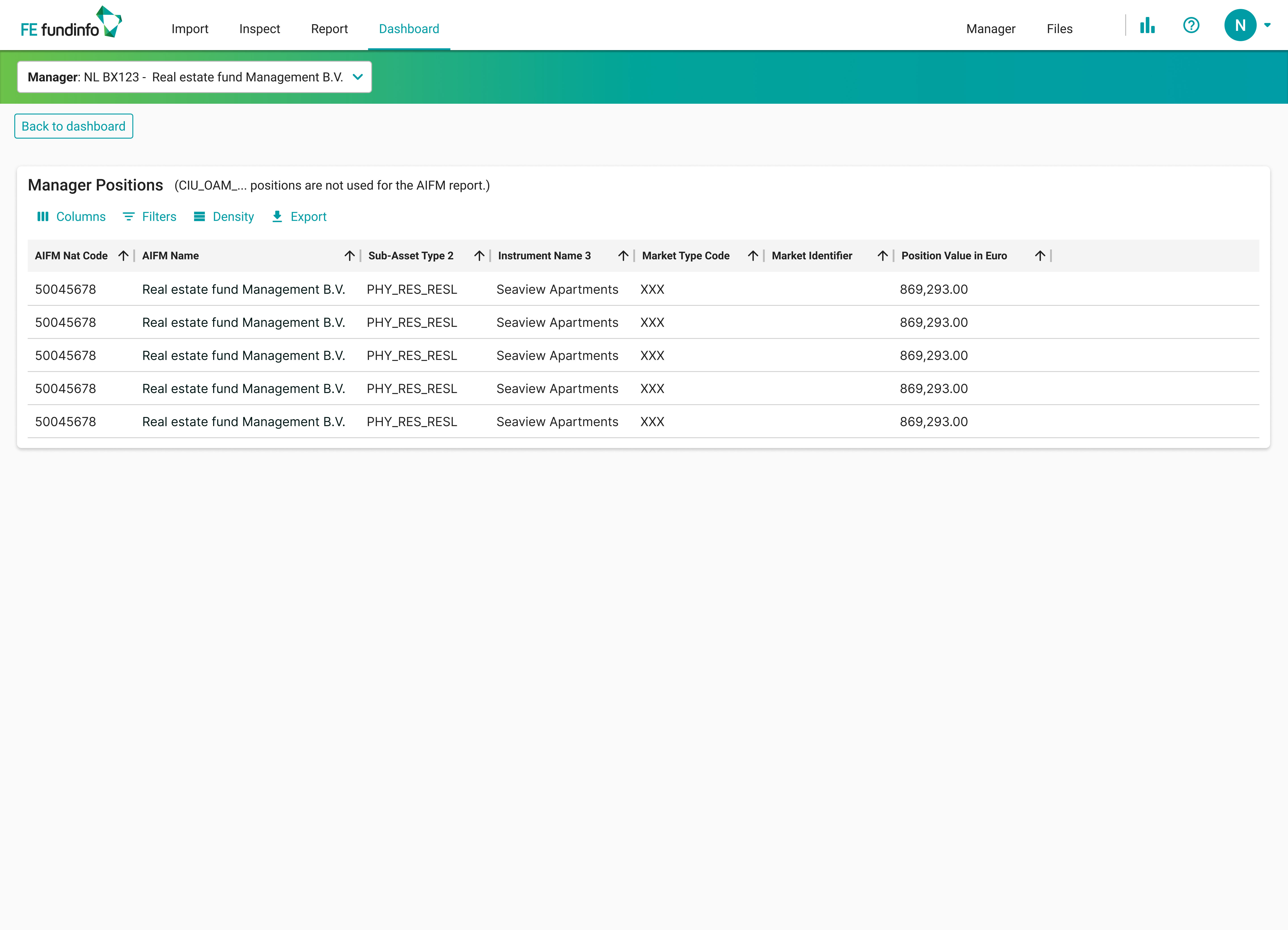1288x930 pixels.
Task: Change table Density setting
Action: (x=224, y=217)
